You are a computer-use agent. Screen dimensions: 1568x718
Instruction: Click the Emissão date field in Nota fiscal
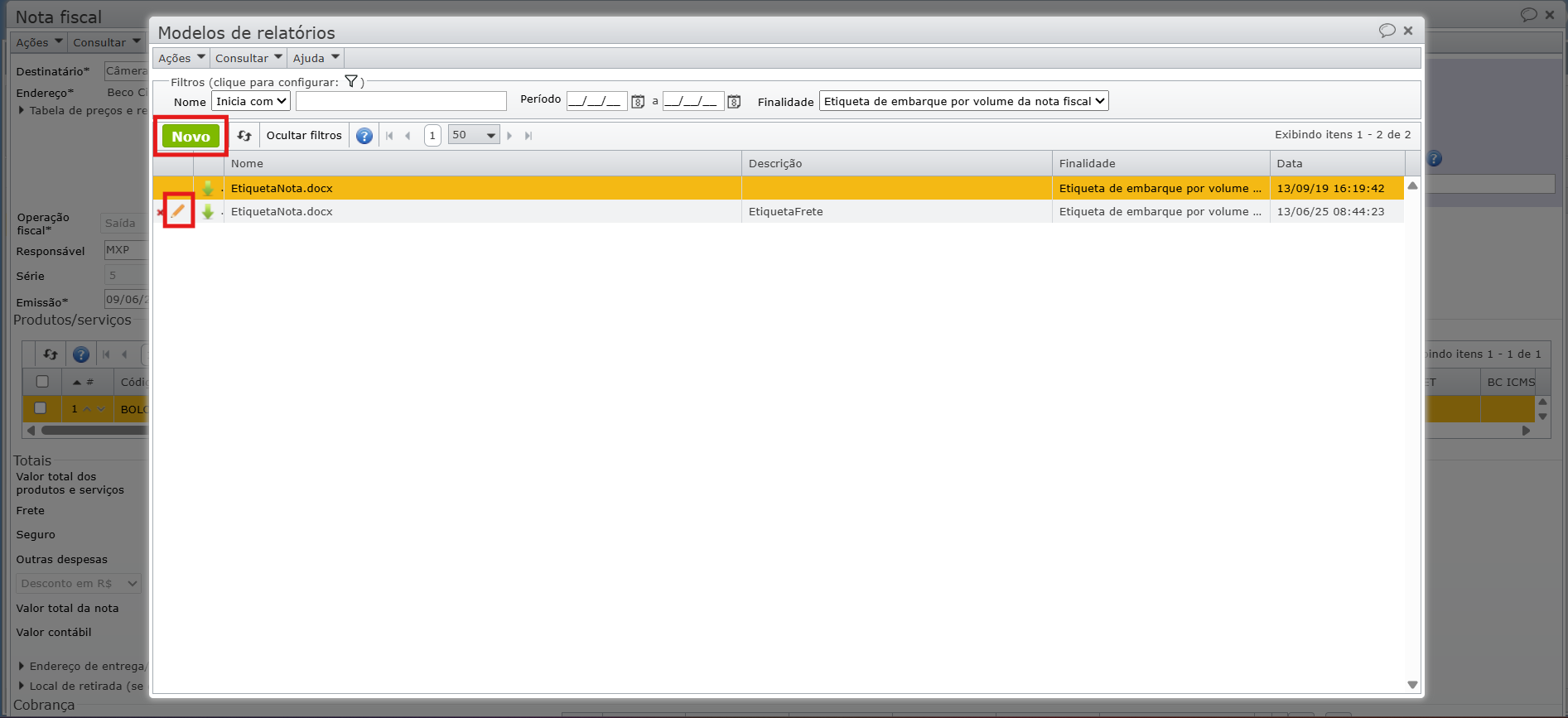click(x=126, y=300)
